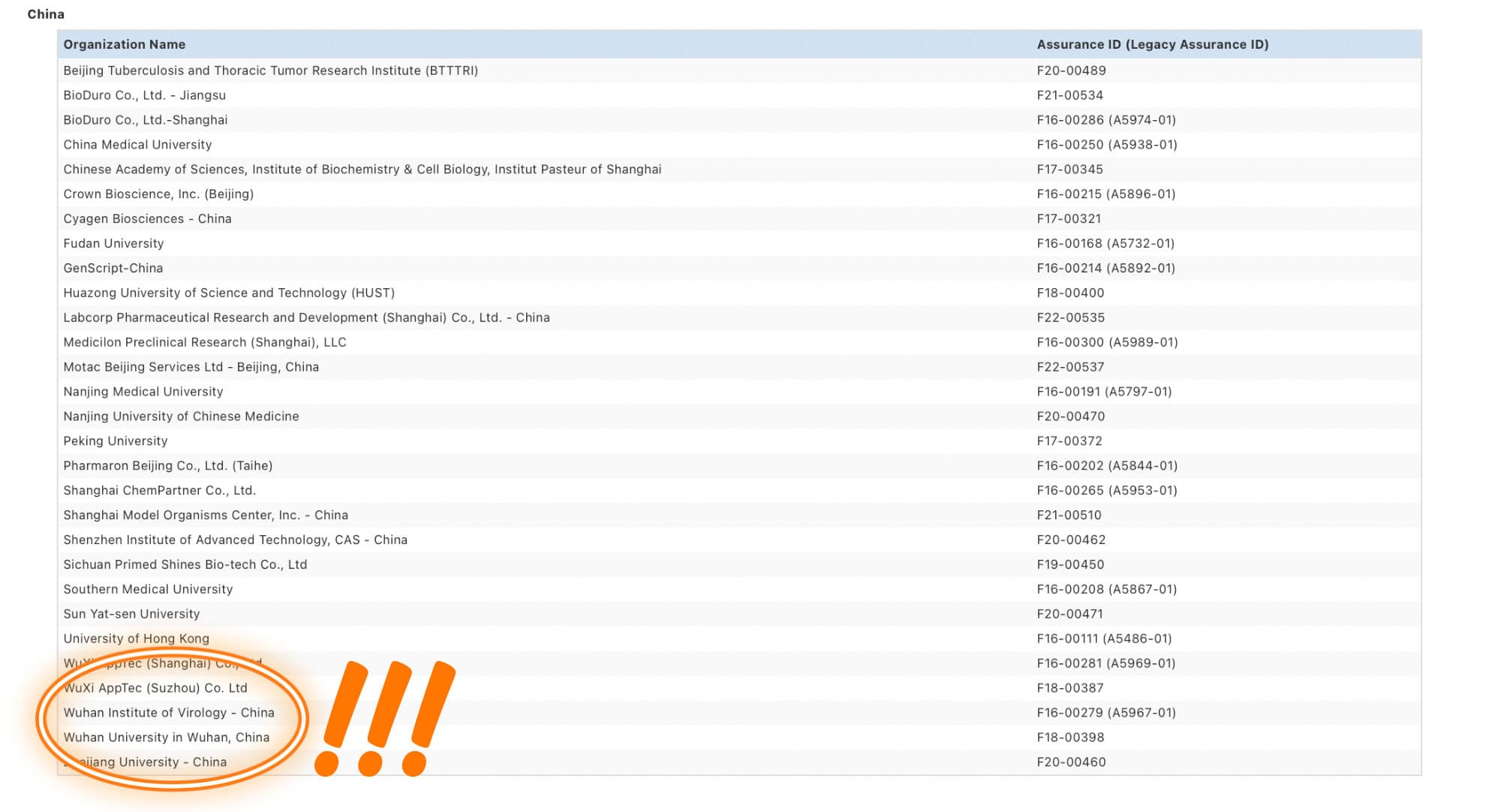Select assurance ID F16-00265 (A5953-01)
1501x812 pixels.
1107,492
